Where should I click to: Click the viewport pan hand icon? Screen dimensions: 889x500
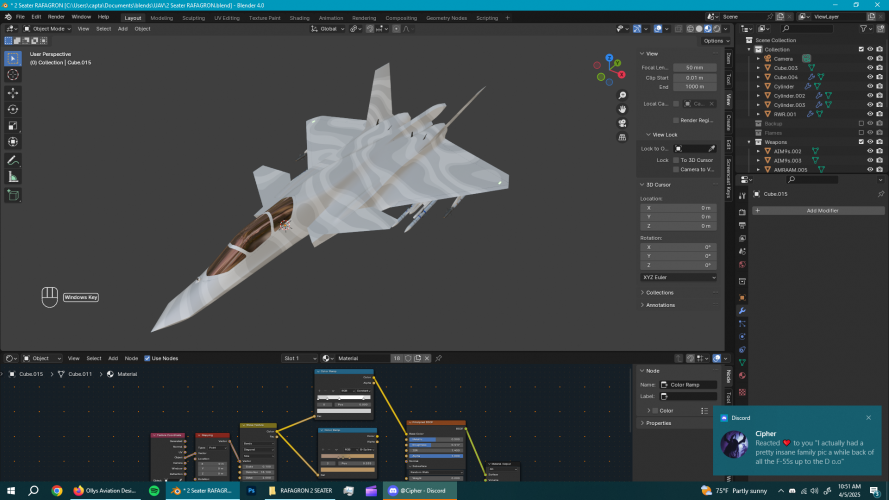[622, 109]
